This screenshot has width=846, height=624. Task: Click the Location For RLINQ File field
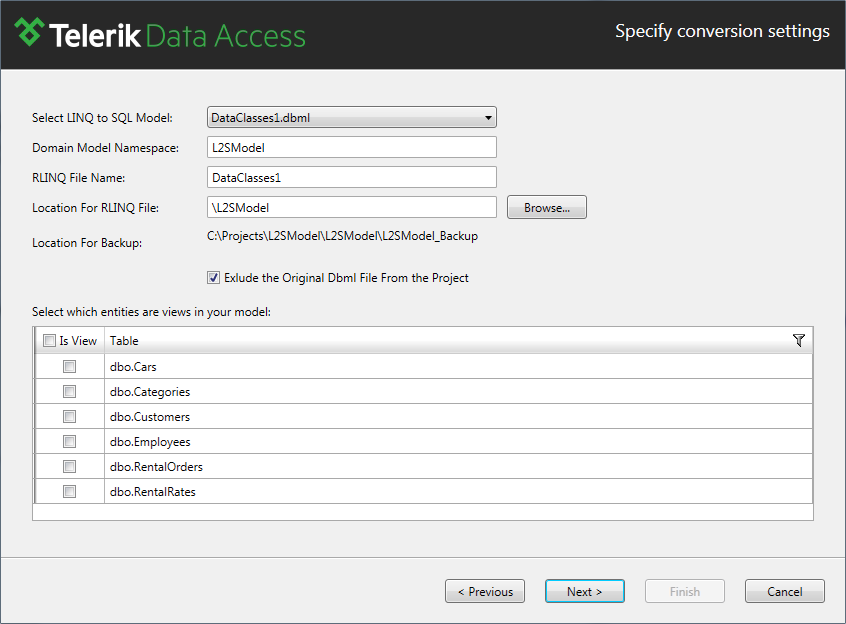click(x=352, y=208)
